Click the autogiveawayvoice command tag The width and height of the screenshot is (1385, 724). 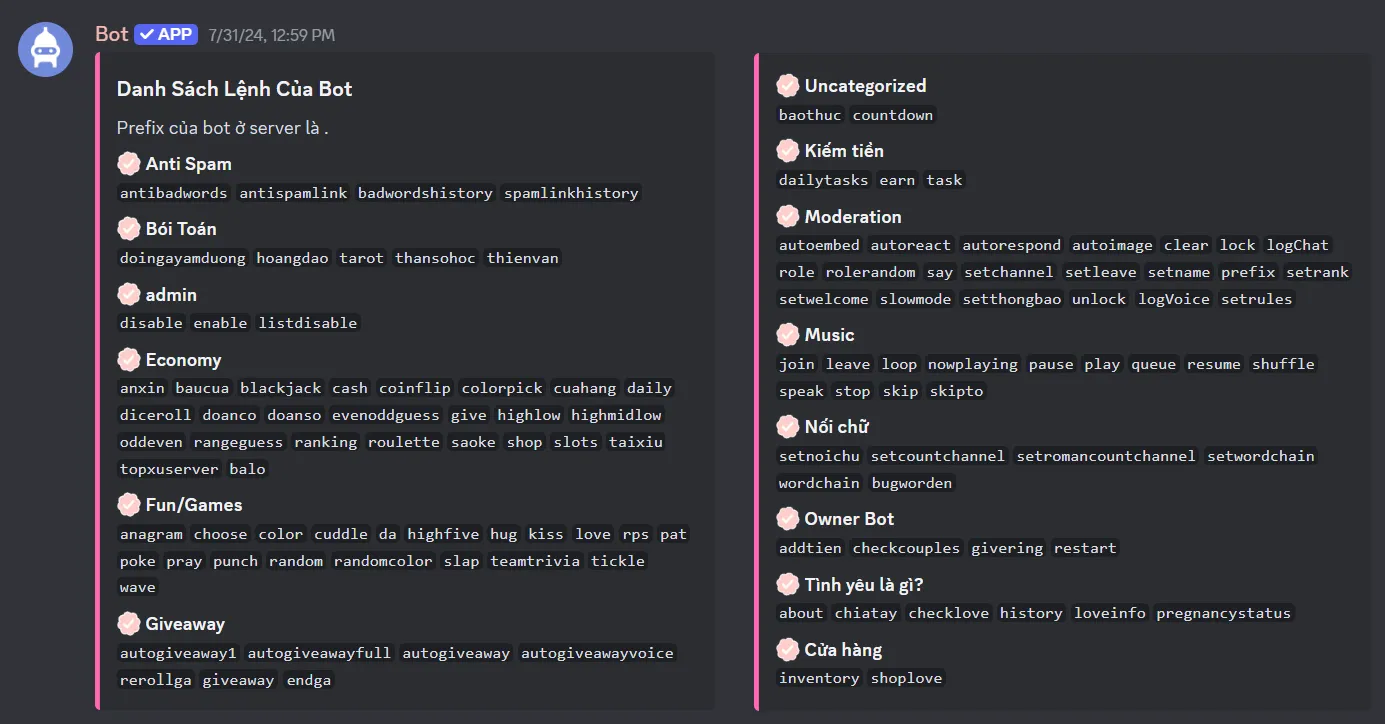pyautogui.click(x=598, y=652)
